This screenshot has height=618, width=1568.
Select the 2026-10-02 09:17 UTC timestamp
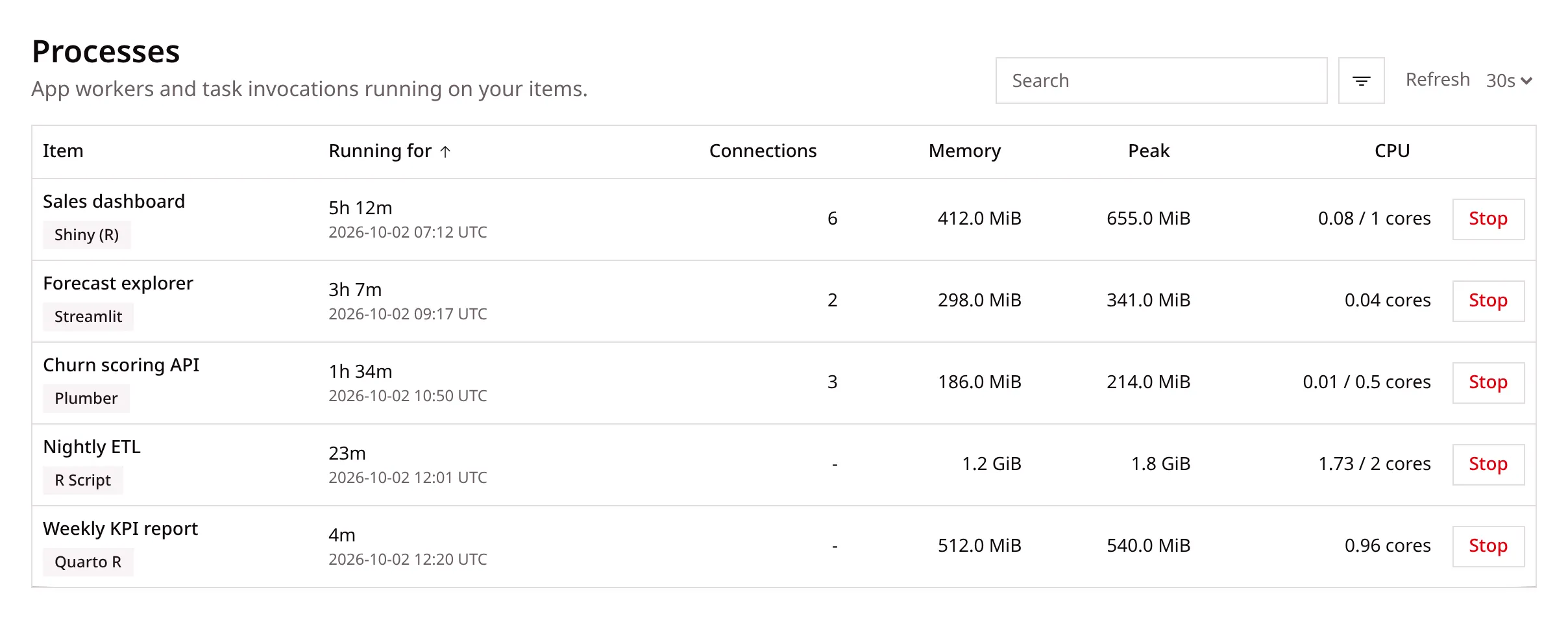408,314
